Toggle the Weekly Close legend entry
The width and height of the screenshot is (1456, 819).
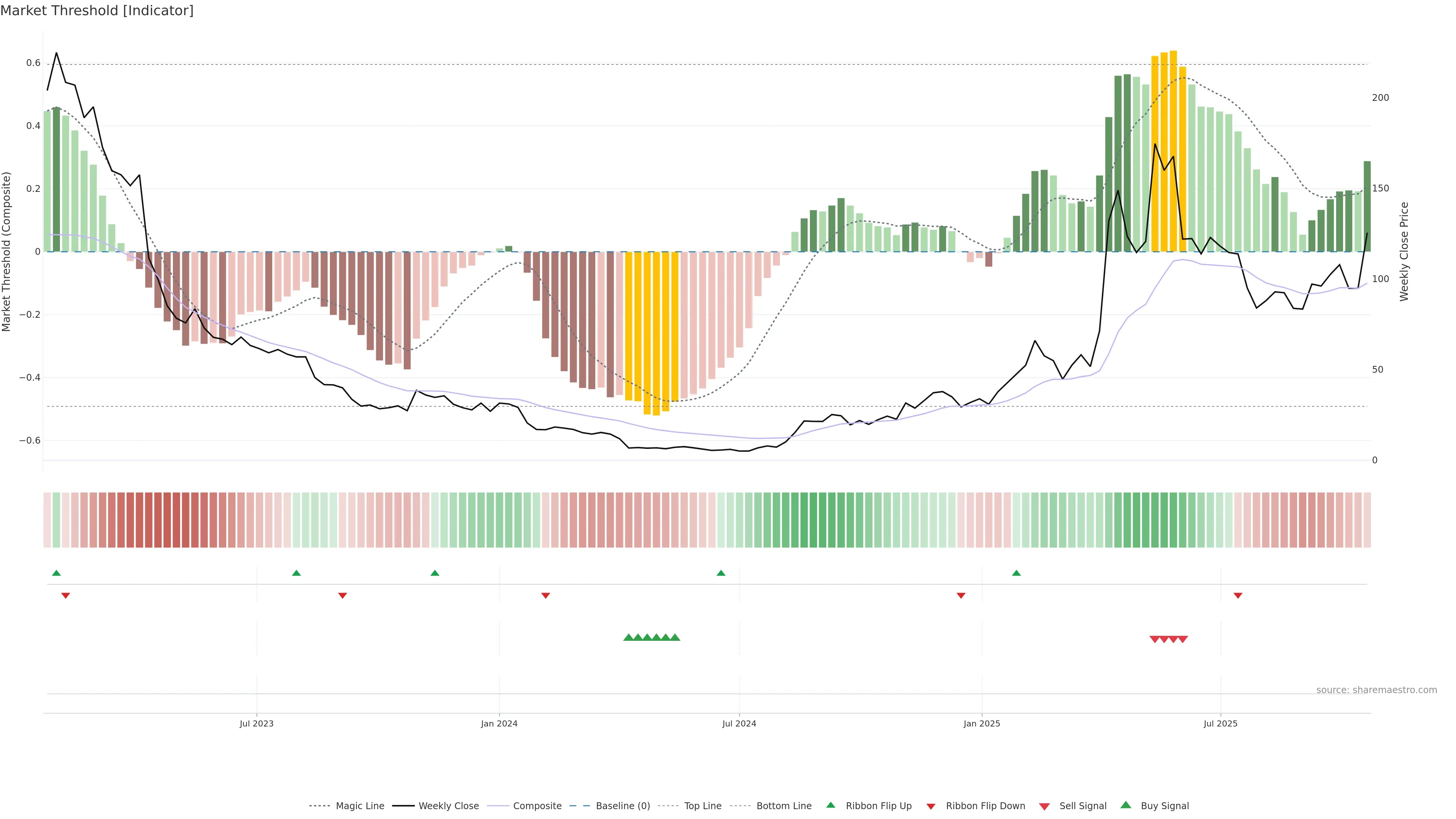448,806
